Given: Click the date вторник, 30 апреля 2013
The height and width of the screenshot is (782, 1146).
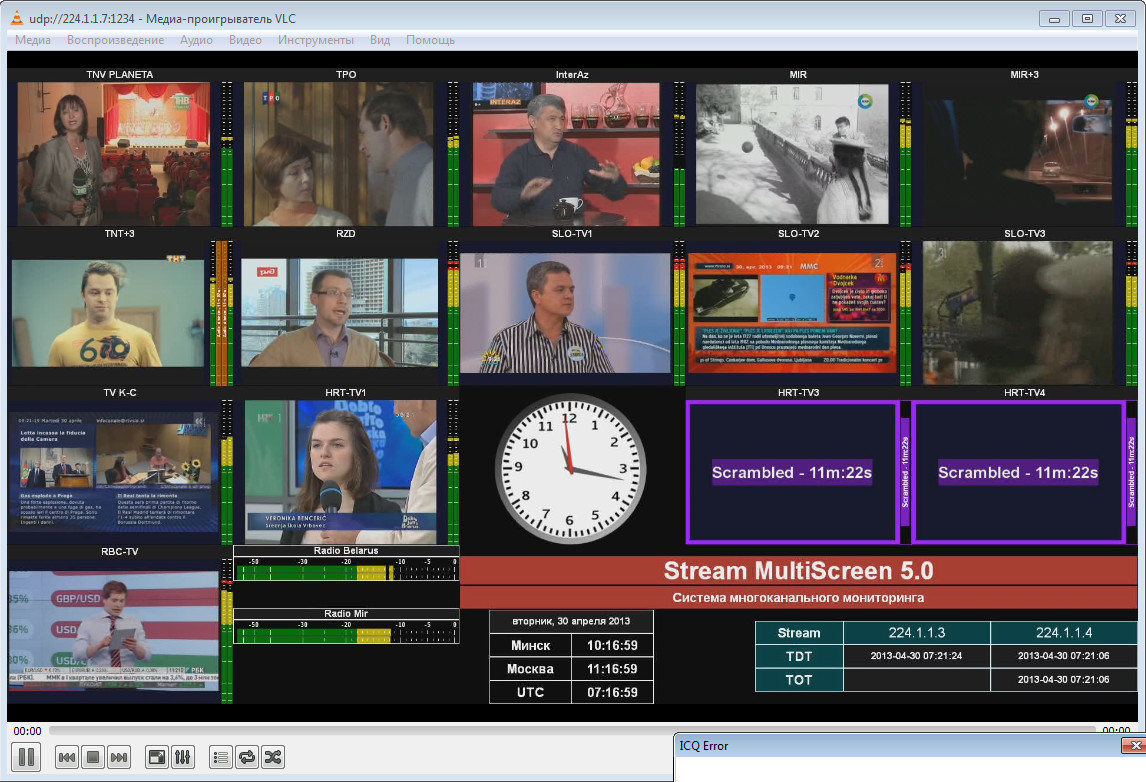Looking at the screenshot, I should tap(571, 621).
